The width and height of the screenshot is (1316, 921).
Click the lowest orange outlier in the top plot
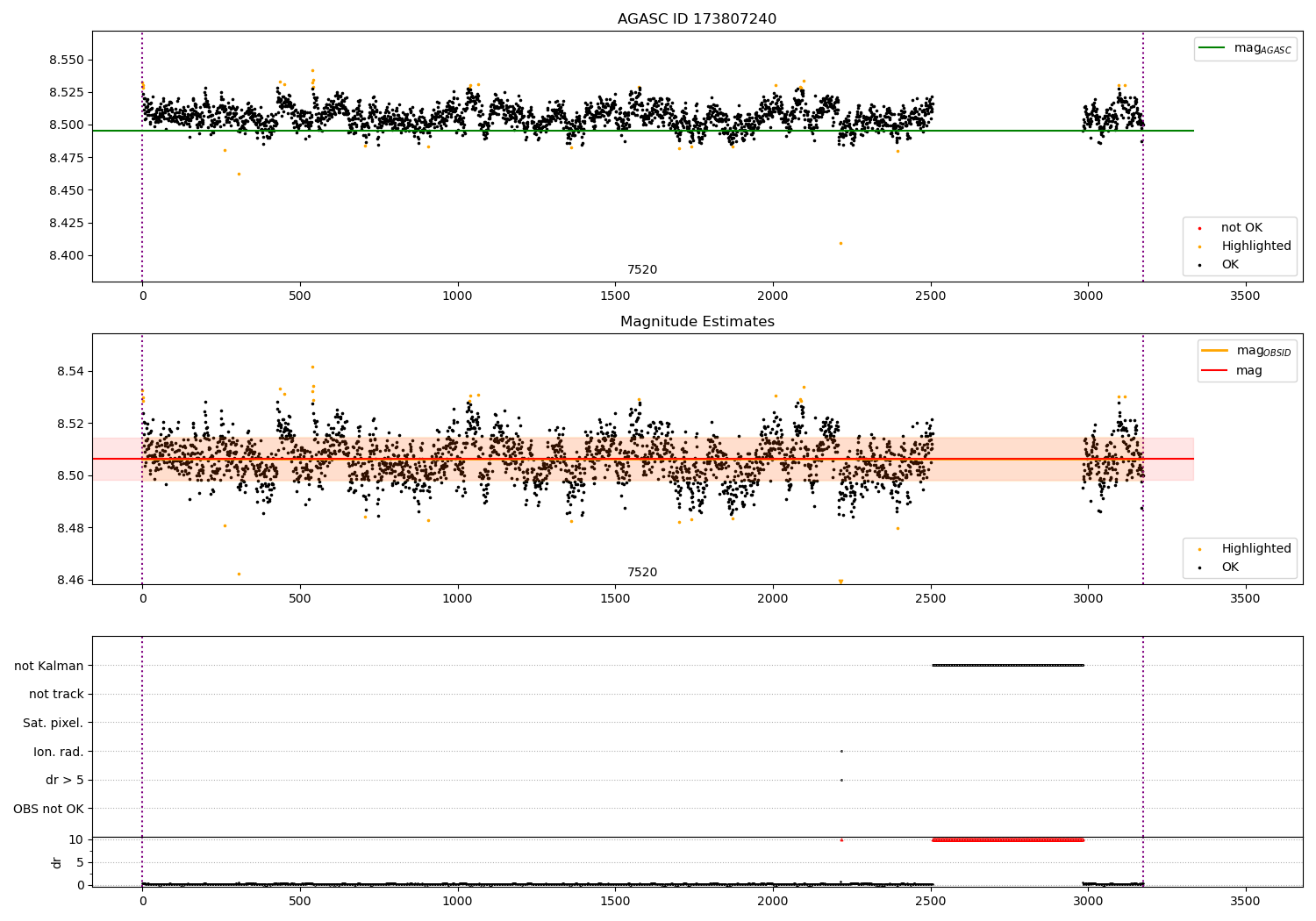[840, 243]
